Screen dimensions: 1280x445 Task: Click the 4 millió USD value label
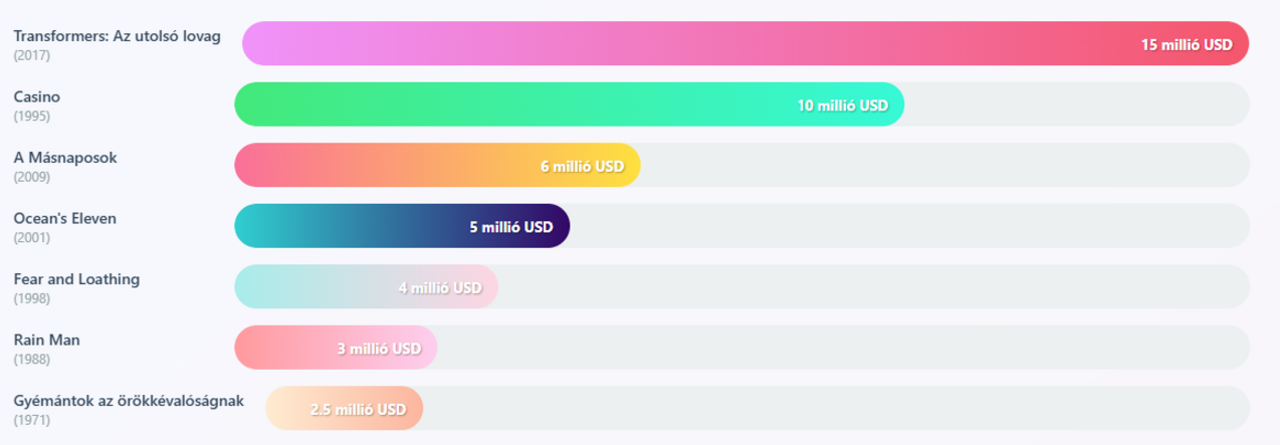point(440,288)
